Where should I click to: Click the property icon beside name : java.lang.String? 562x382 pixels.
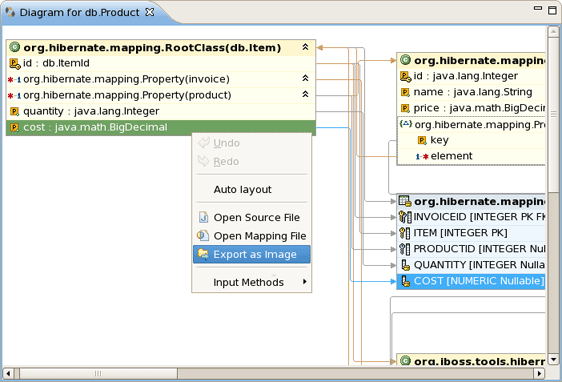(x=405, y=92)
